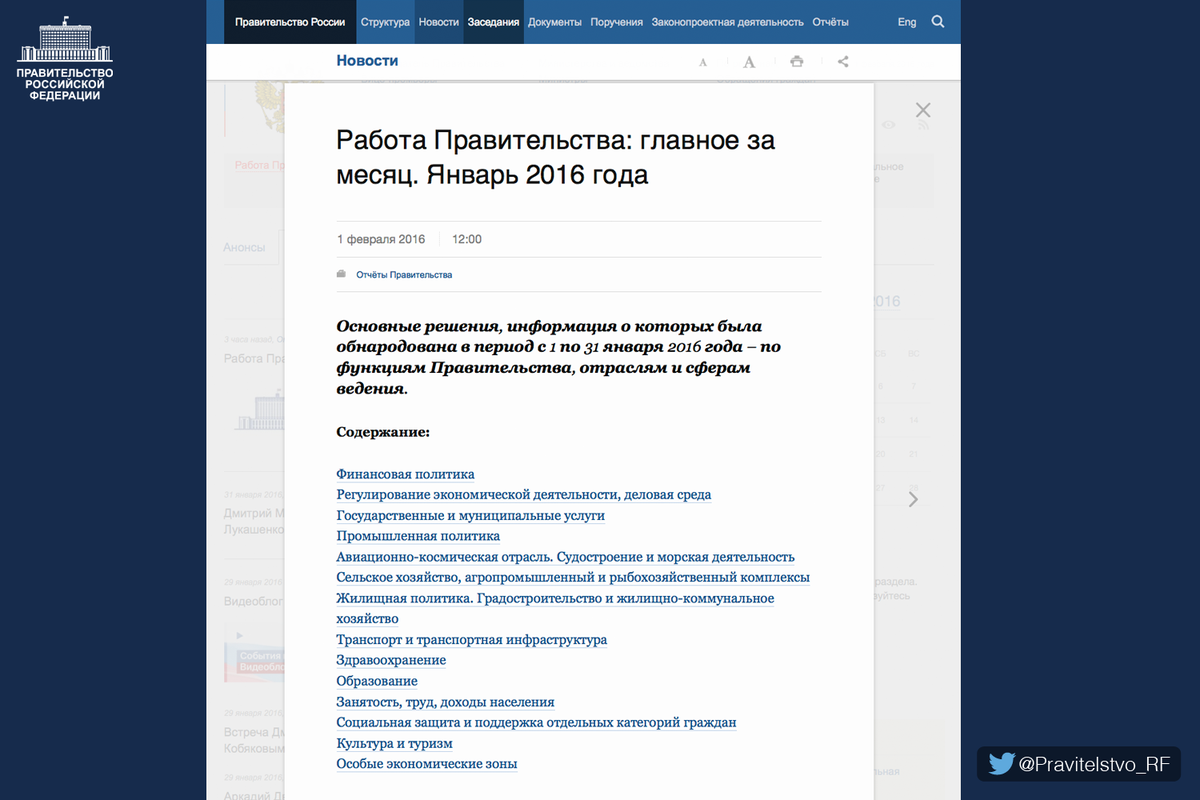Open the Отчёты Правительства tag link

[x=404, y=275]
